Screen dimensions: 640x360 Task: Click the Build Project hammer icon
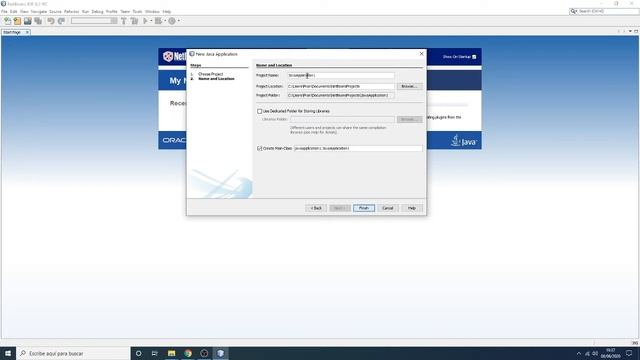point(123,21)
